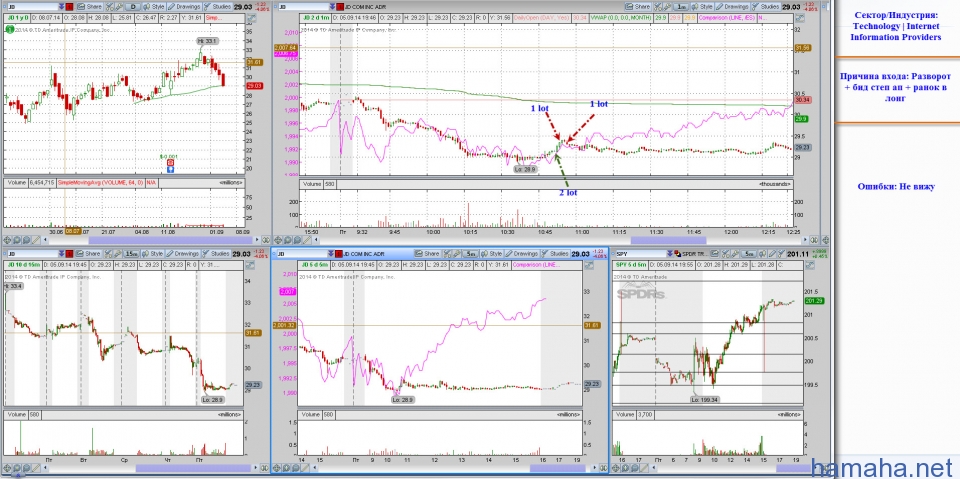
Task: Expand symbol dropdown arrow in 15-minute chart
Action: [61, 254]
